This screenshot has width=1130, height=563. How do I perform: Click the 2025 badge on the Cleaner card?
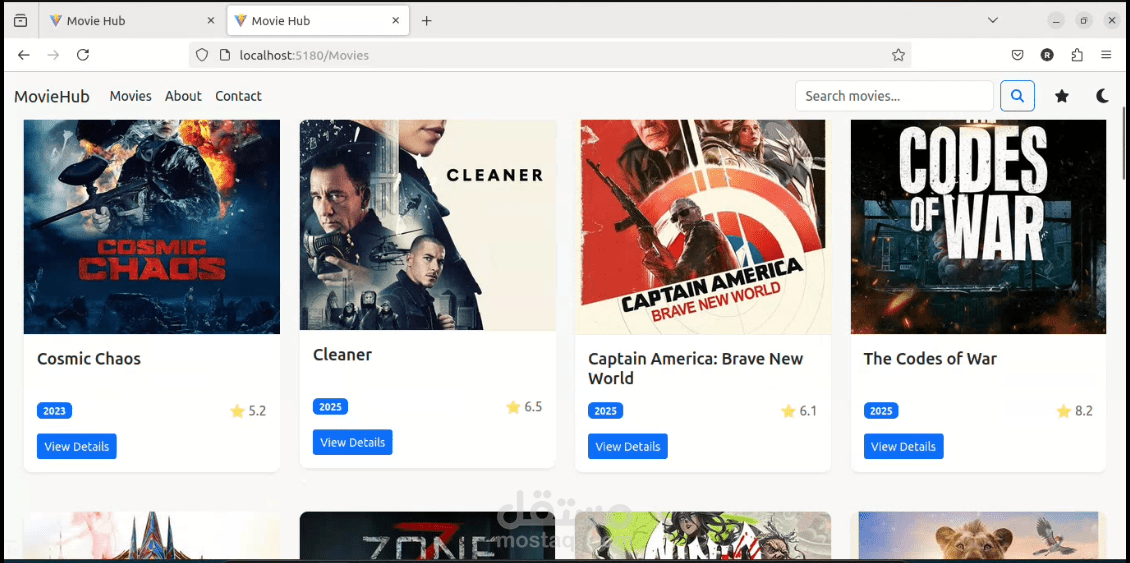(x=330, y=407)
